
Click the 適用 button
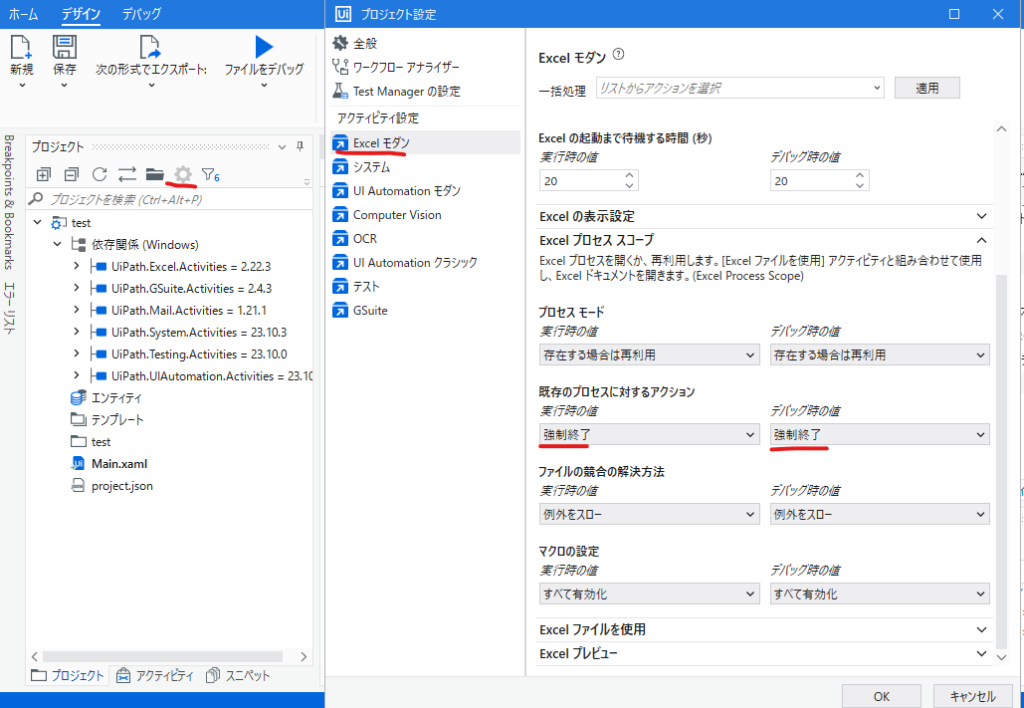[x=927, y=88]
